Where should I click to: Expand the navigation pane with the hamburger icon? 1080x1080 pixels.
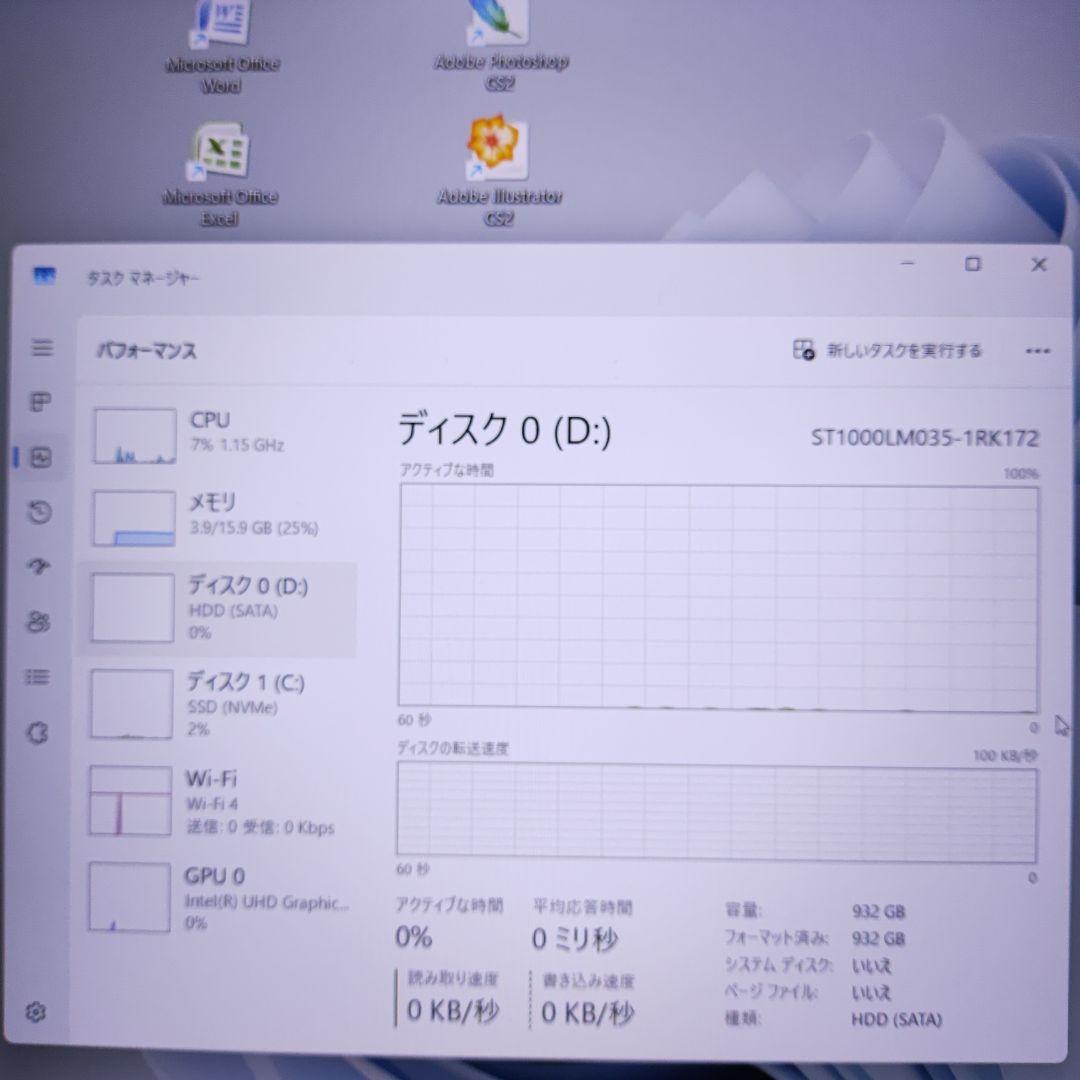pyautogui.click(x=41, y=349)
